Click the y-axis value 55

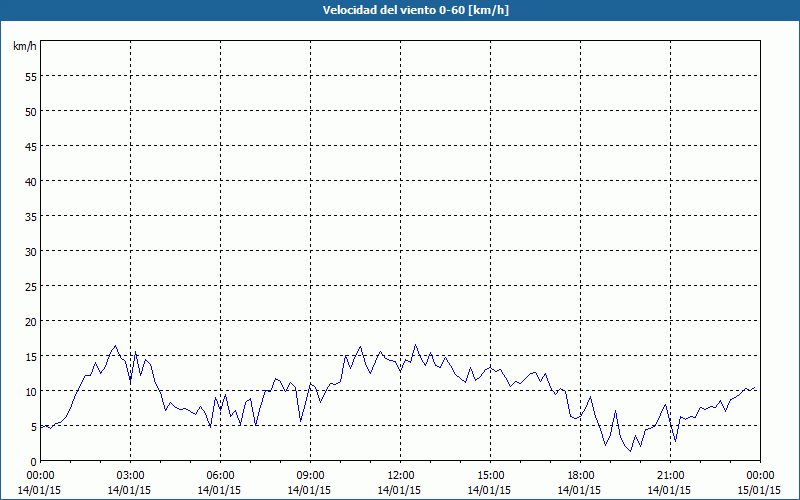(x=31, y=77)
